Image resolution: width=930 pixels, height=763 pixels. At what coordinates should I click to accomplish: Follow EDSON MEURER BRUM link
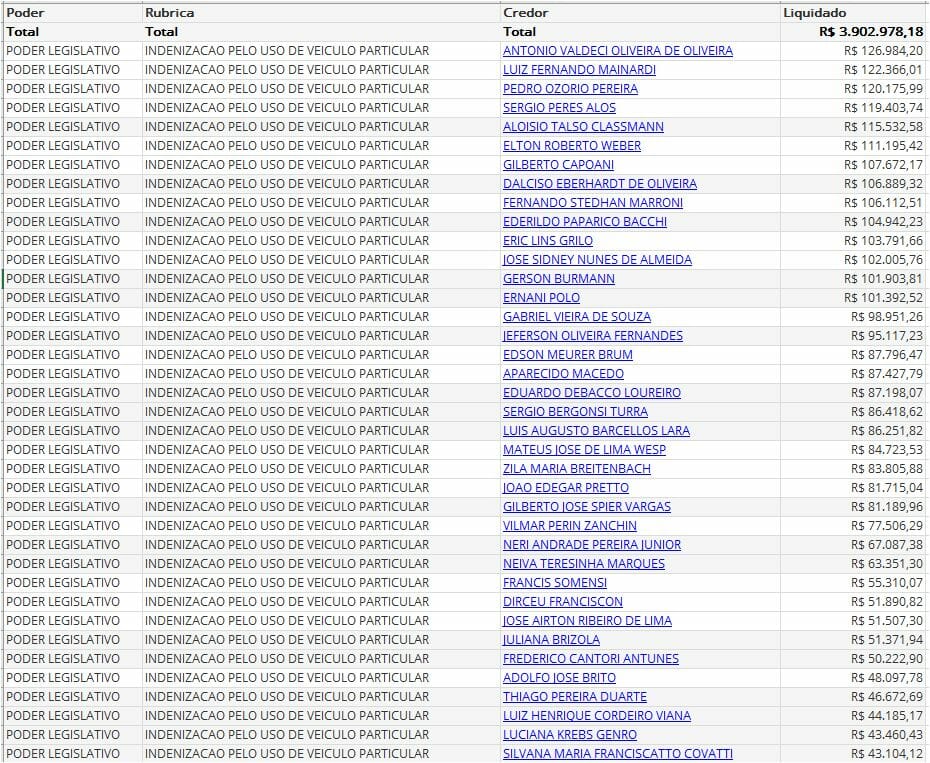coord(568,355)
